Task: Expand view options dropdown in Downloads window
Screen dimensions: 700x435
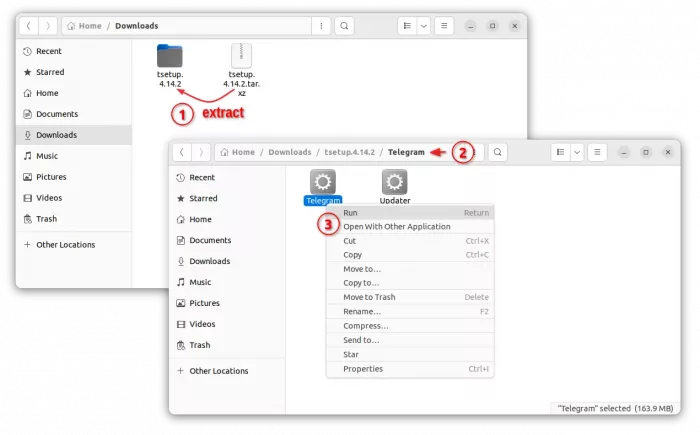Action: point(424,25)
